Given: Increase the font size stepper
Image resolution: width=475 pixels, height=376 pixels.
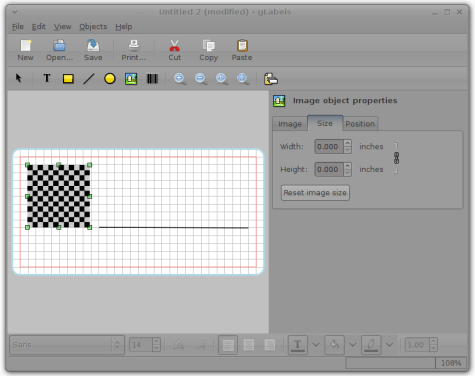Looking at the screenshot, I should [x=156, y=341].
